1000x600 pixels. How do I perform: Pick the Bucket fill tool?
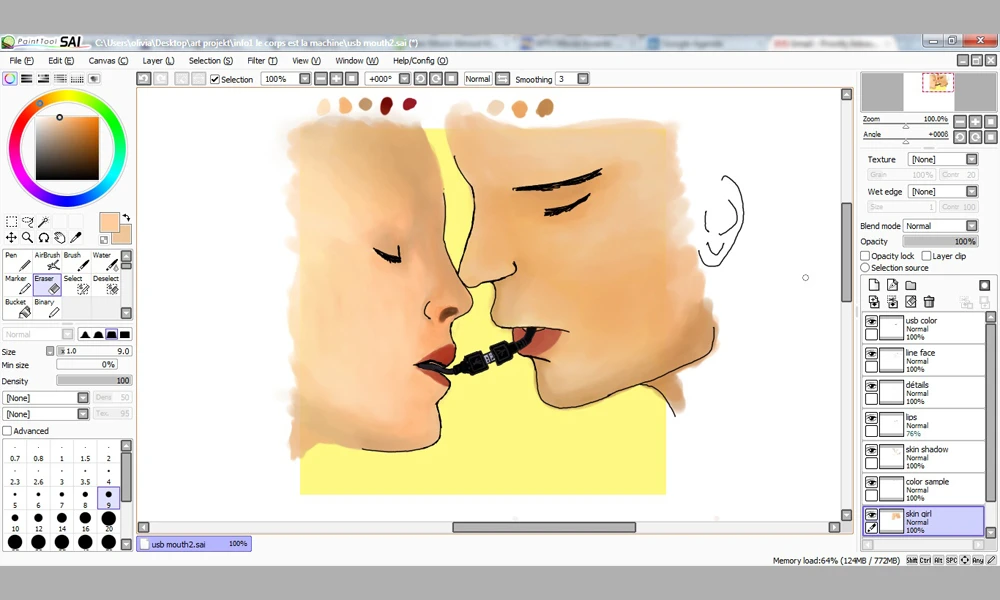pyautogui.click(x=18, y=309)
